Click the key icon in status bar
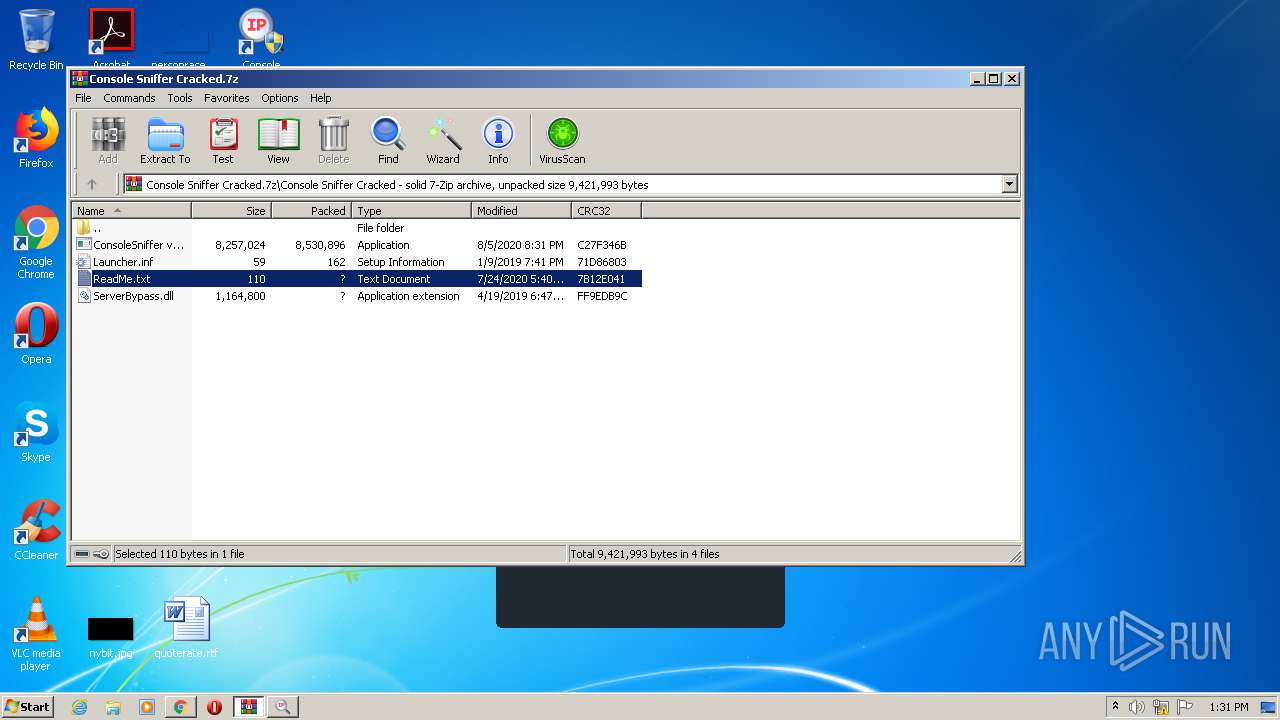Image resolution: width=1280 pixels, height=720 pixels. click(101, 554)
